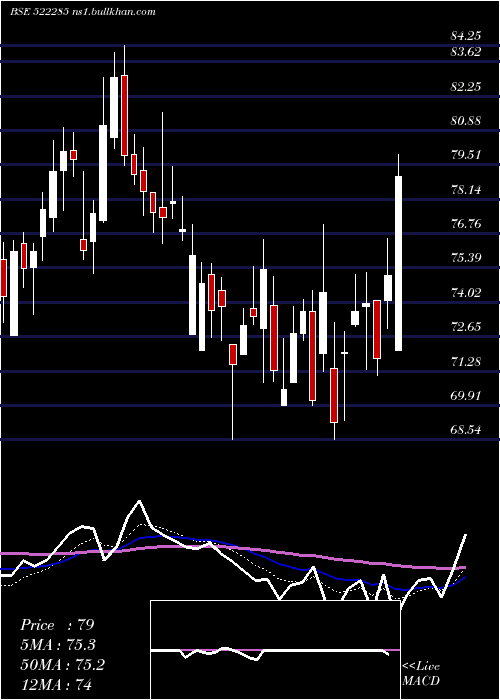
Task: Click the BSE 522285 ns1.bullkhan.com header text
Action: point(83,12)
